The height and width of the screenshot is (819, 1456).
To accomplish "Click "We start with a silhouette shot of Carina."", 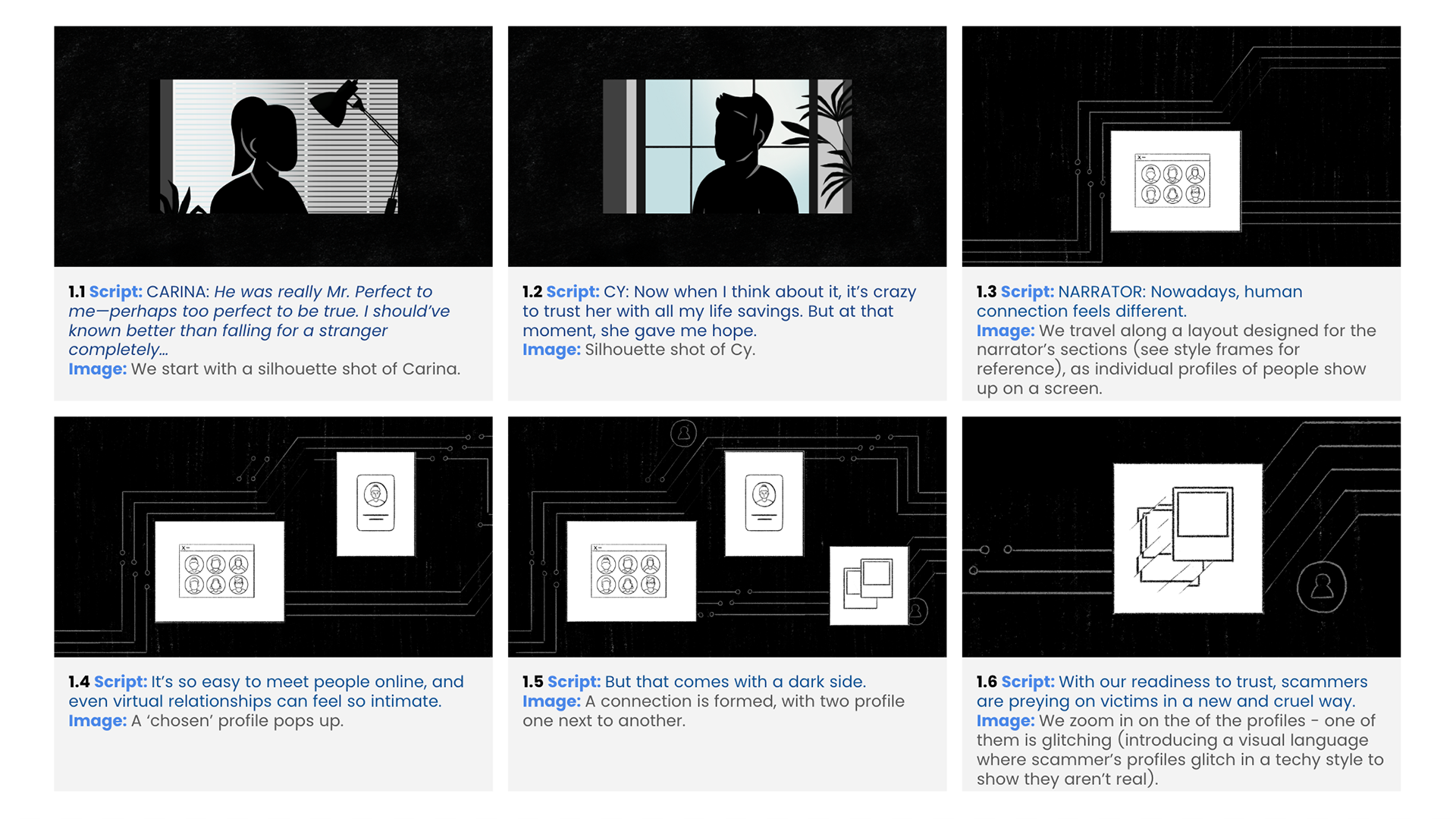I will coord(296,369).
